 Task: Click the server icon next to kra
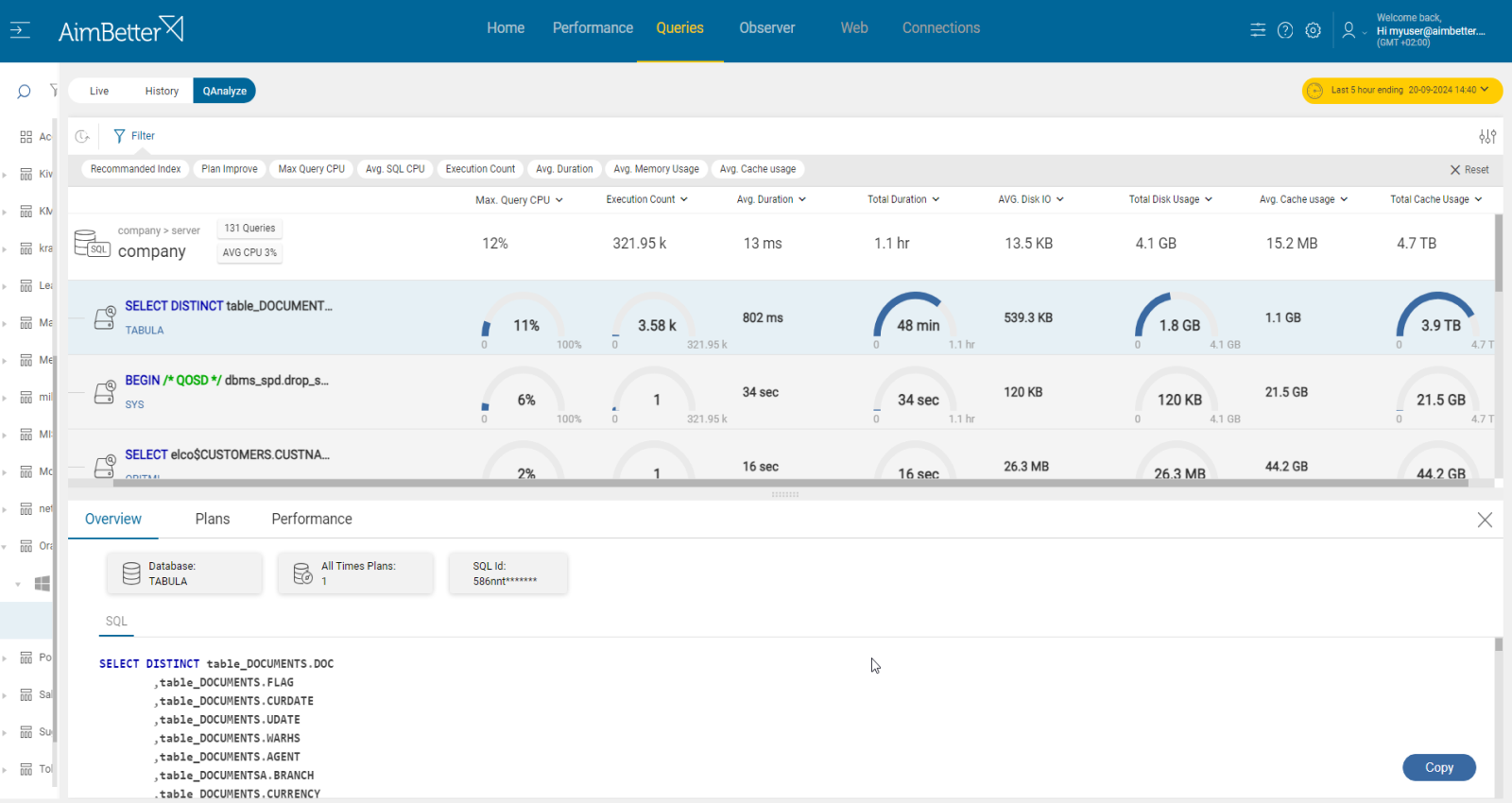[x=26, y=248]
